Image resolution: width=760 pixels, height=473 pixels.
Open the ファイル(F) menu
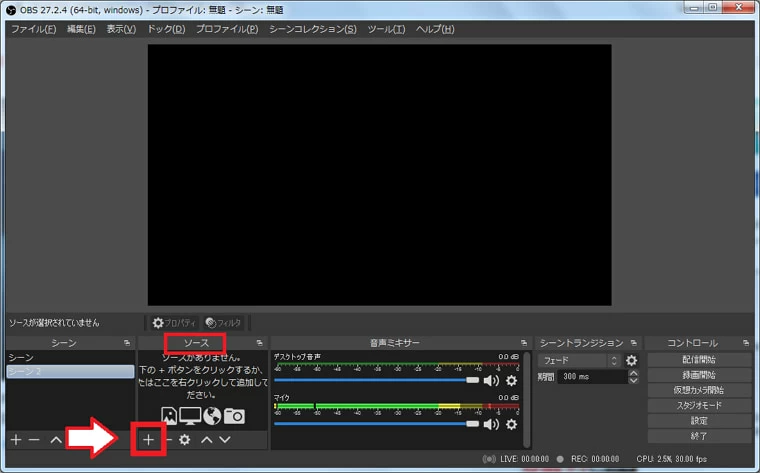(x=33, y=29)
